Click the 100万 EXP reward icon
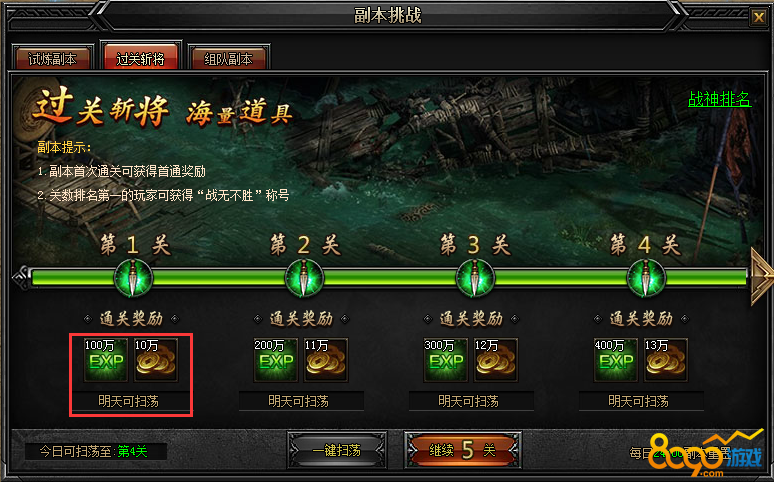The width and height of the screenshot is (774, 482). coord(106,360)
